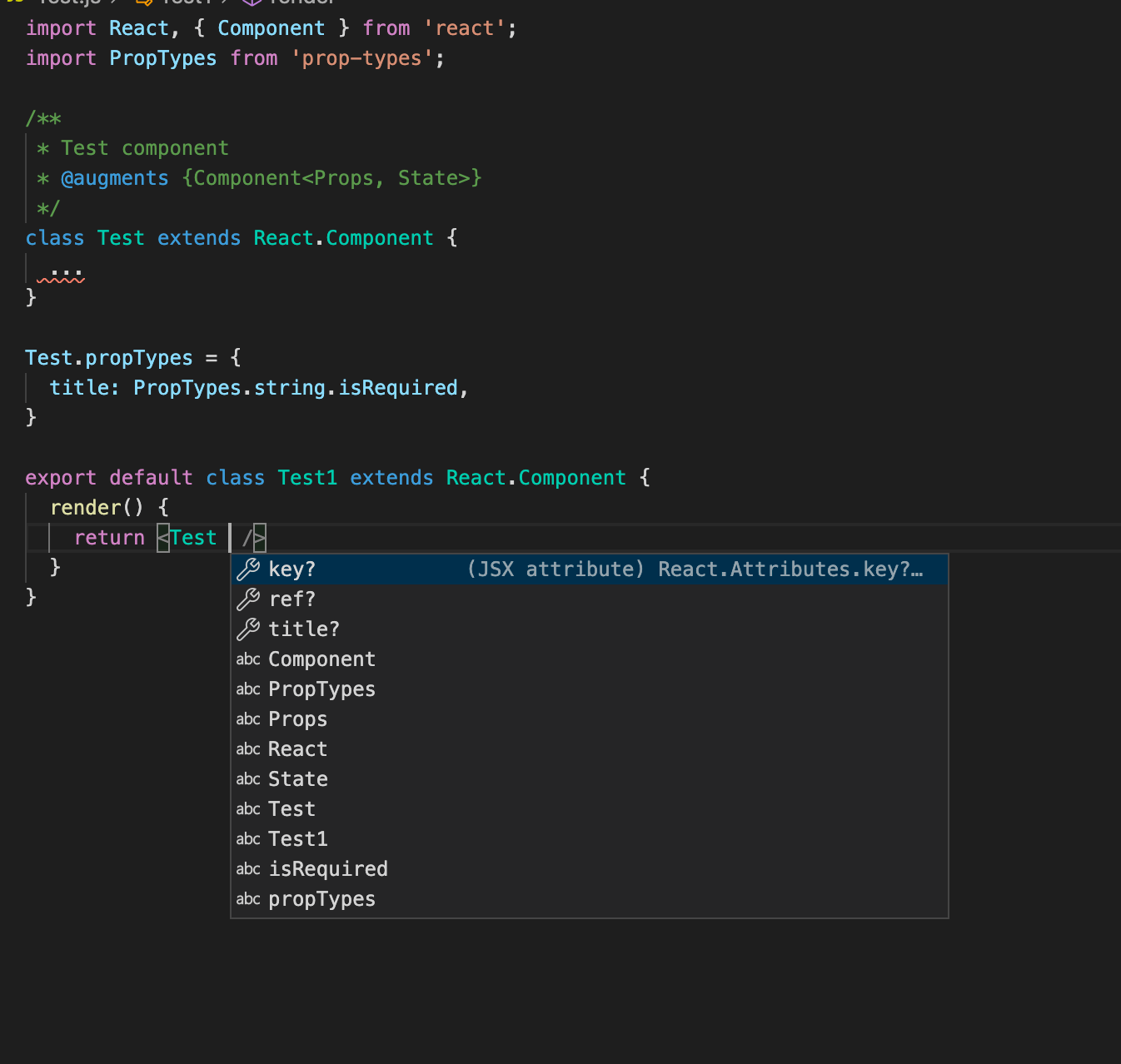Screen dimensions: 1121x1064
Task: Click the abc icon next to the PropTypes suggestion
Action: 247,689
